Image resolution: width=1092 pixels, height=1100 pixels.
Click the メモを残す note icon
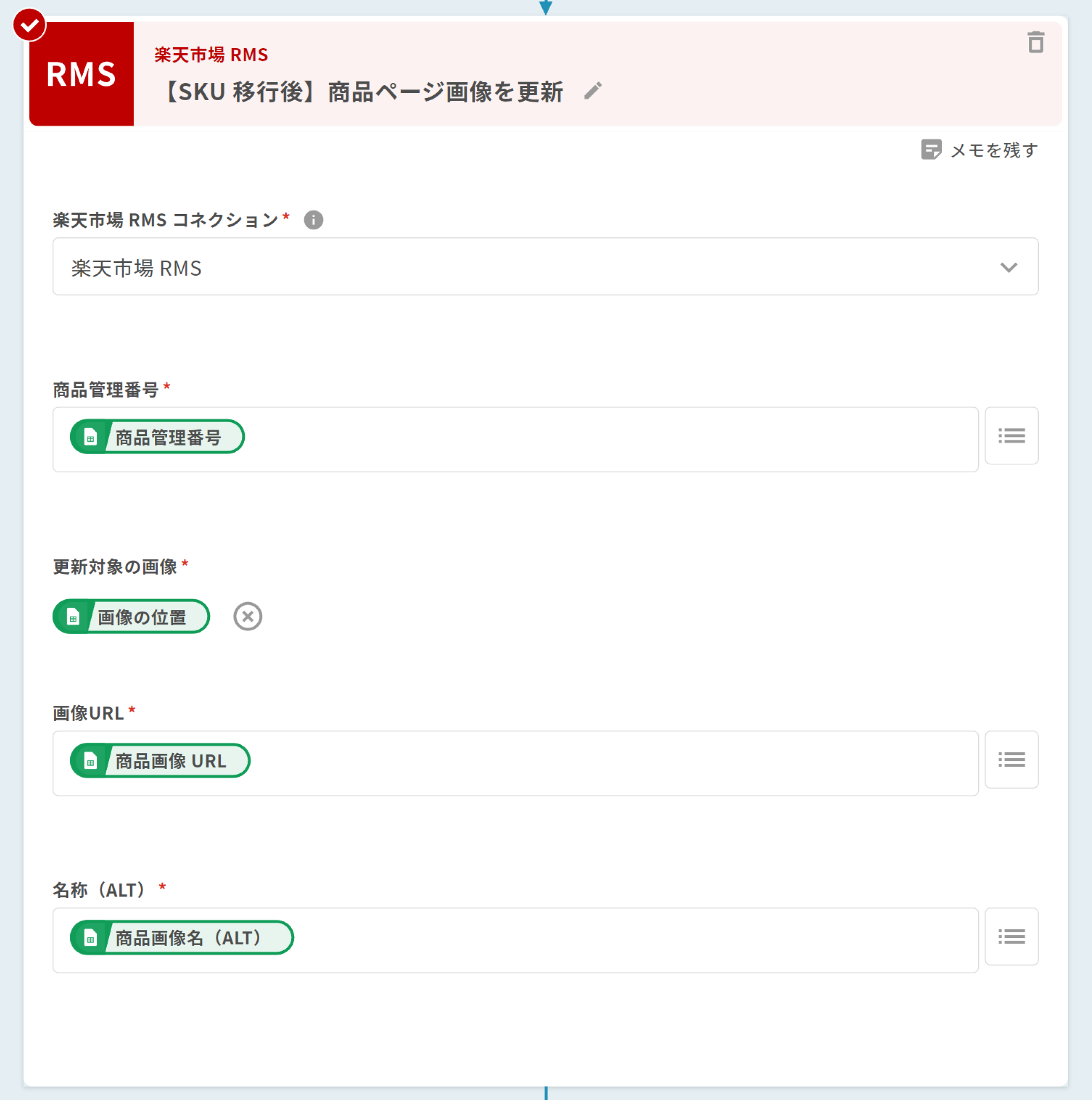coord(931,150)
